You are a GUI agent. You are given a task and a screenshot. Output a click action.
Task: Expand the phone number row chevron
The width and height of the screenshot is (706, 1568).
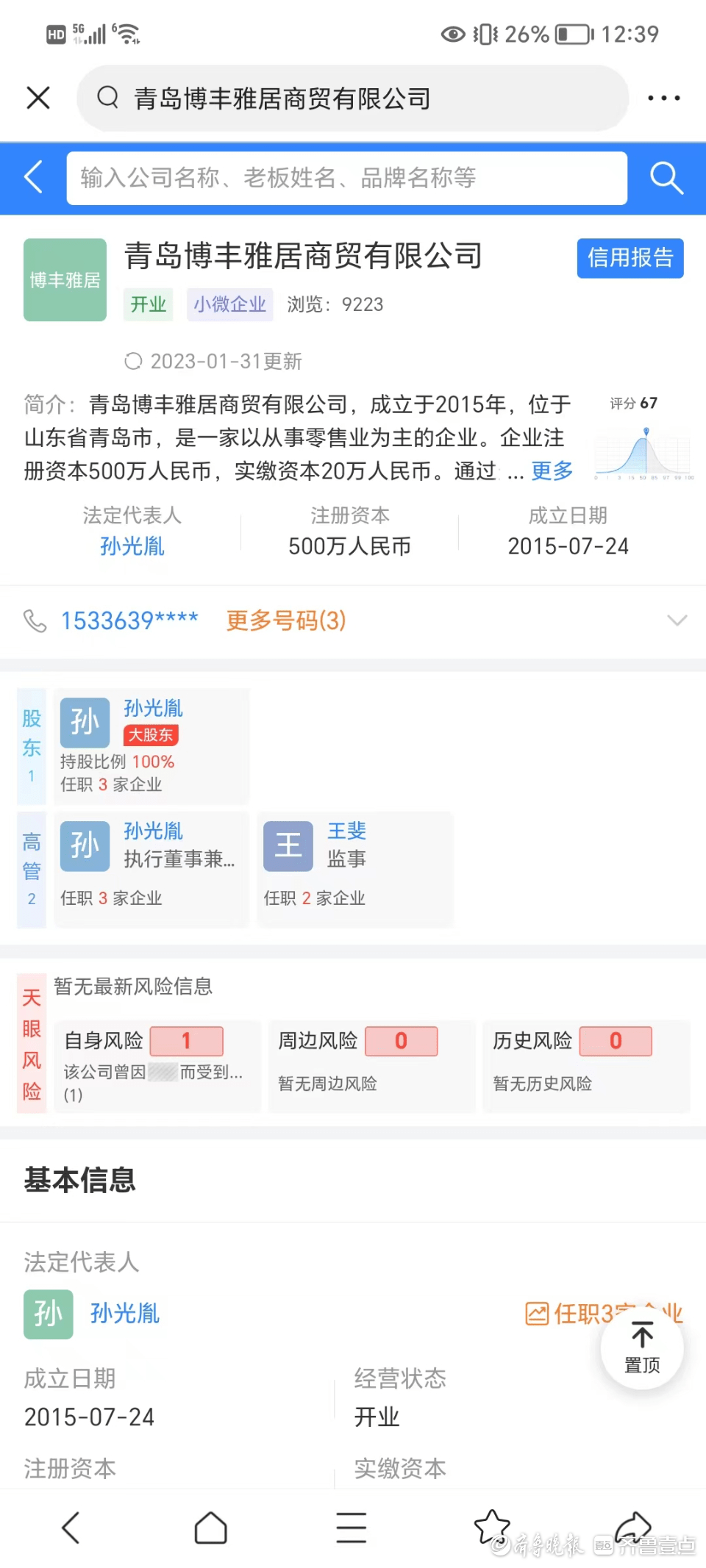pyautogui.click(x=677, y=620)
